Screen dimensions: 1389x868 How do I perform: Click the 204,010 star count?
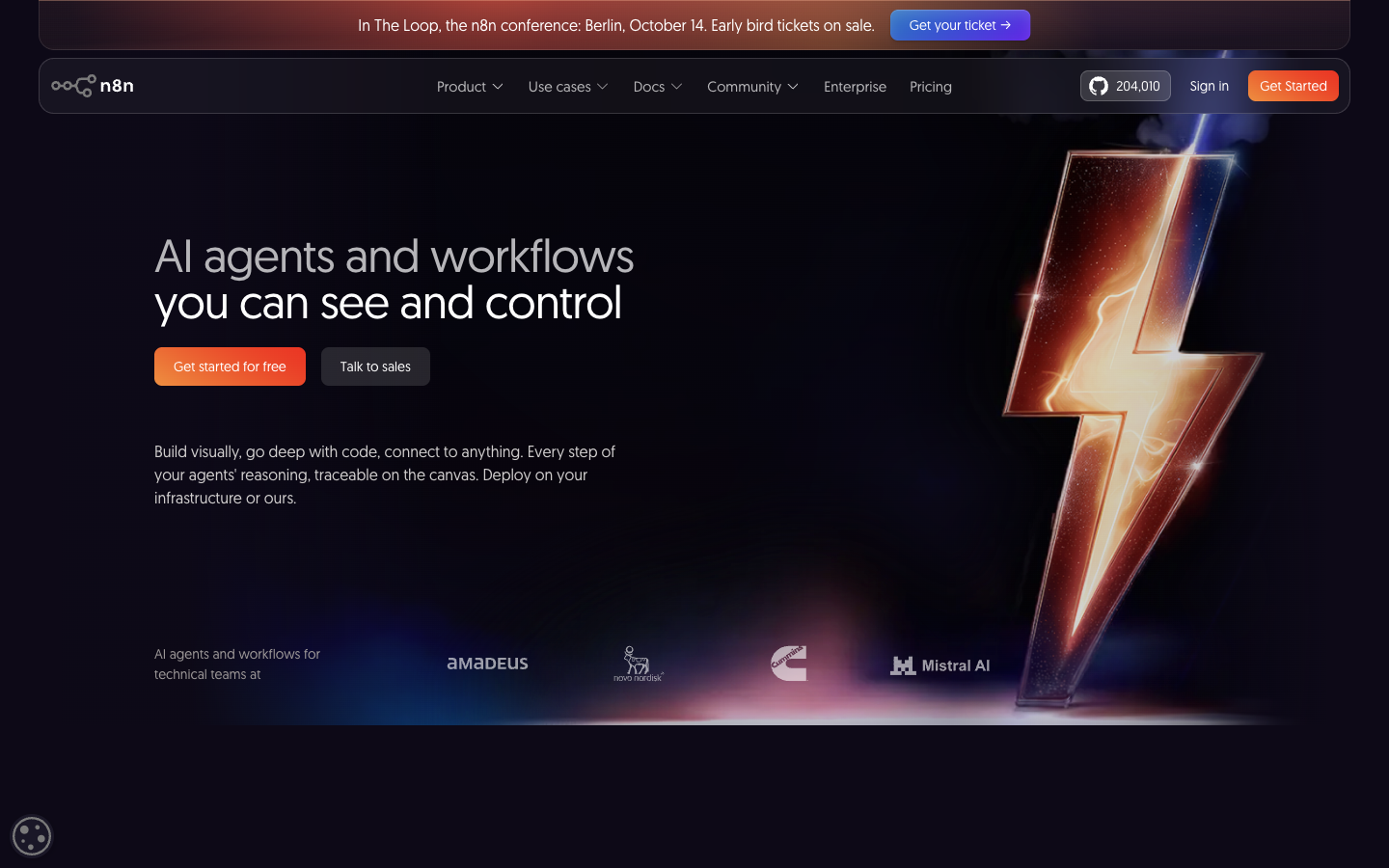pos(1138,86)
